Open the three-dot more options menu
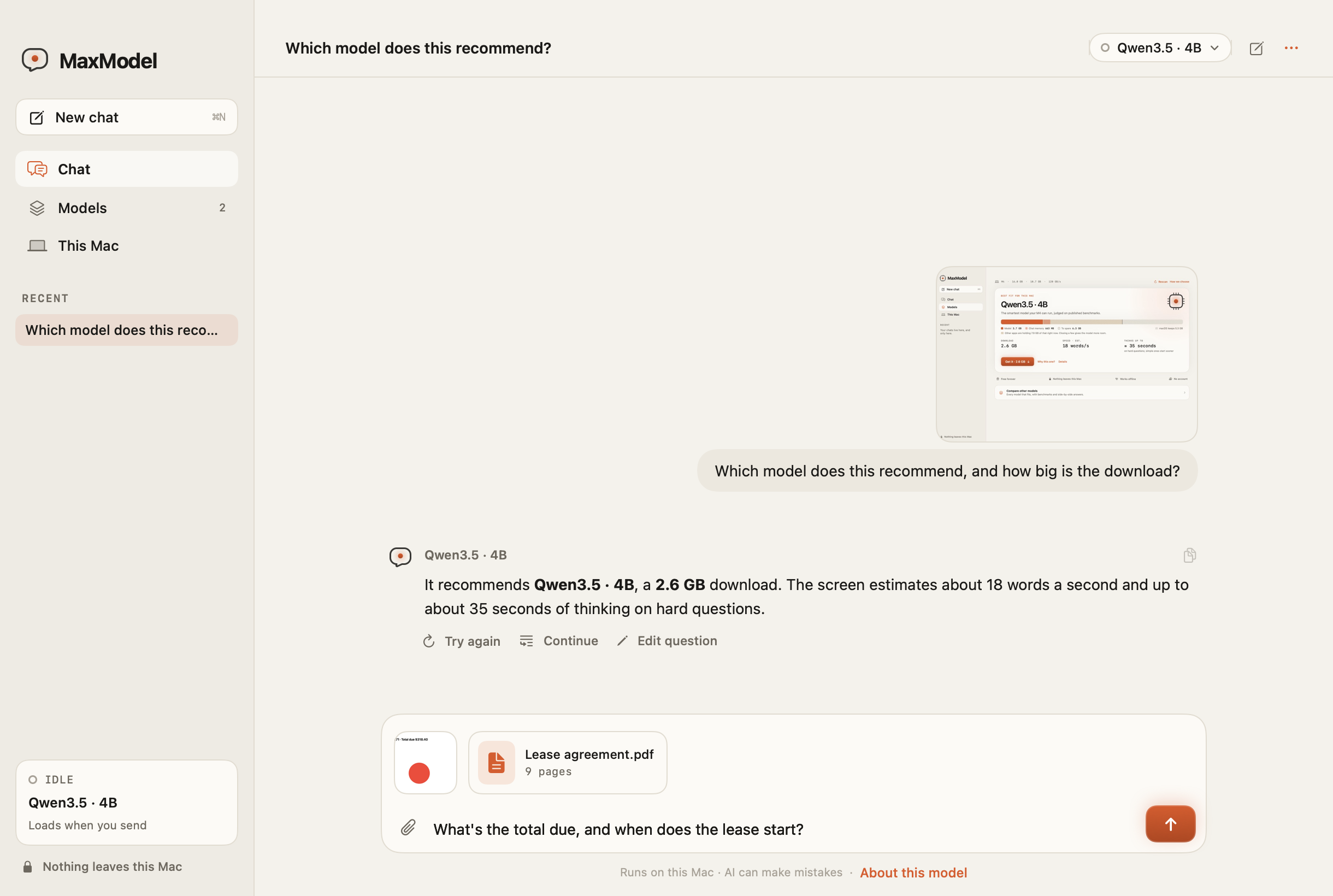Image resolution: width=1333 pixels, height=896 pixels. (1291, 48)
